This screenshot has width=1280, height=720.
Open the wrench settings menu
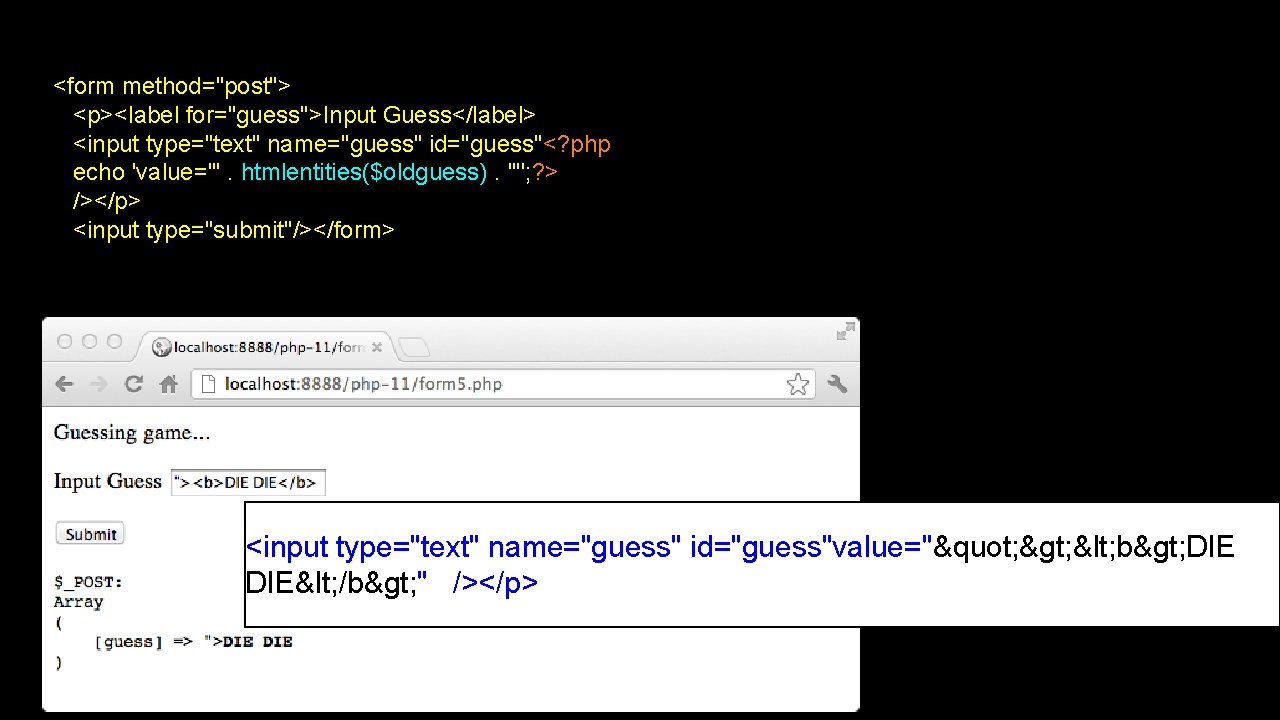pos(837,384)
